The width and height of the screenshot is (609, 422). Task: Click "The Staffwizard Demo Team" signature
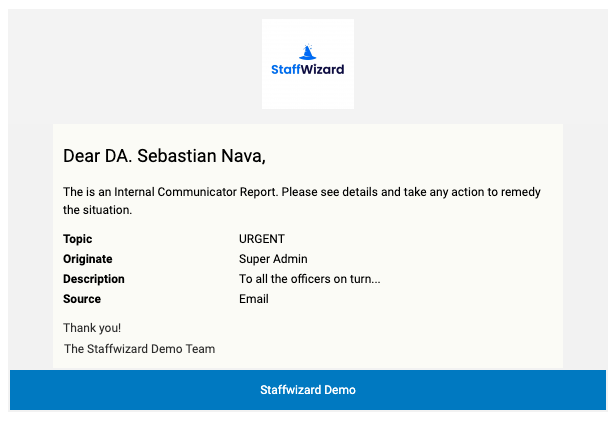[x=139, y=349]
